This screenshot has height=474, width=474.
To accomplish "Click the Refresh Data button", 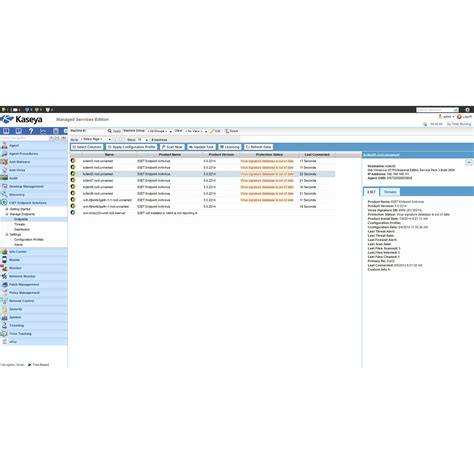I will [x=258, y=147].
